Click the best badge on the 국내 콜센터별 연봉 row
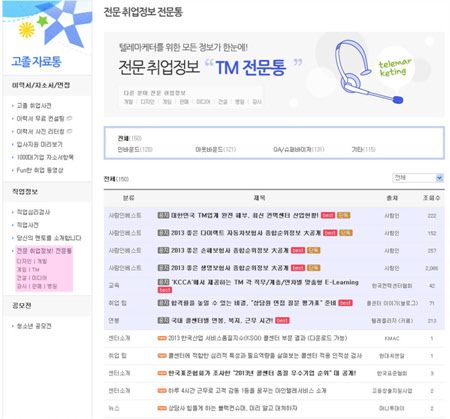 coord(282,320)
